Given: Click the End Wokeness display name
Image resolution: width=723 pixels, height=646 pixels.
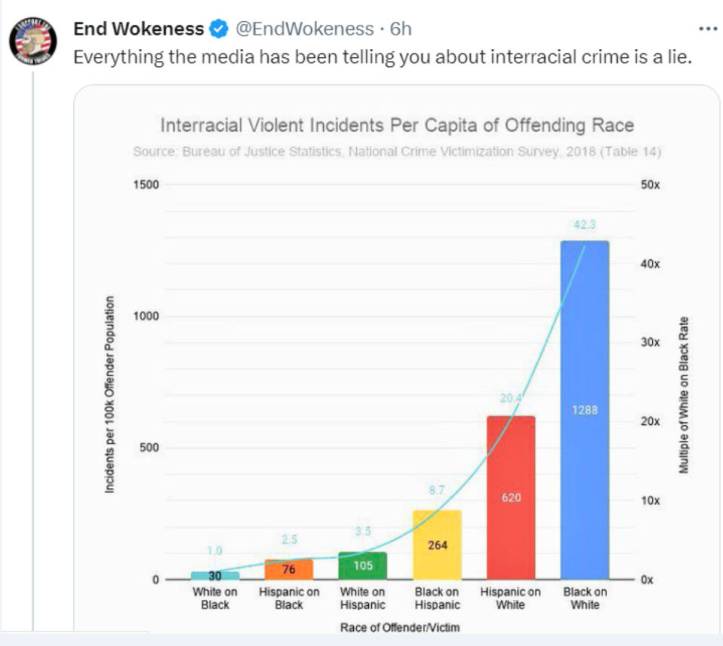Looking at the screenshot, I should pos(138,29).
